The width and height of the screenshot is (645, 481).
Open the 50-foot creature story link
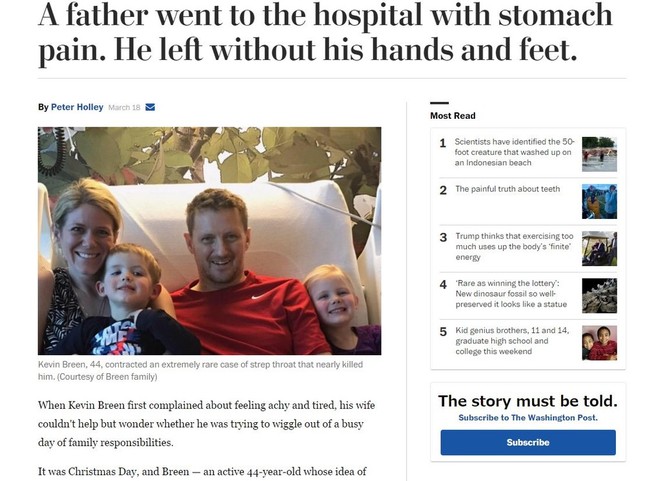[514, 152]
